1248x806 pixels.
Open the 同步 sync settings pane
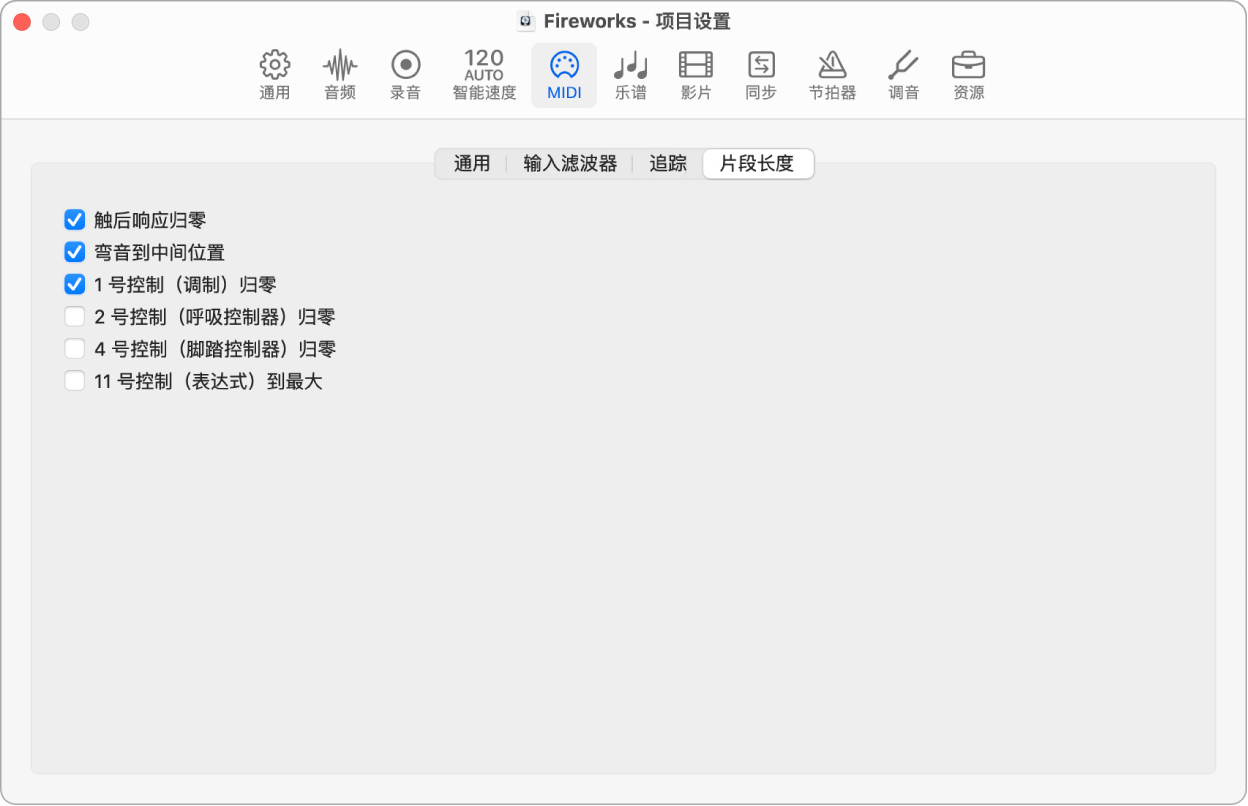coord(761,76)
